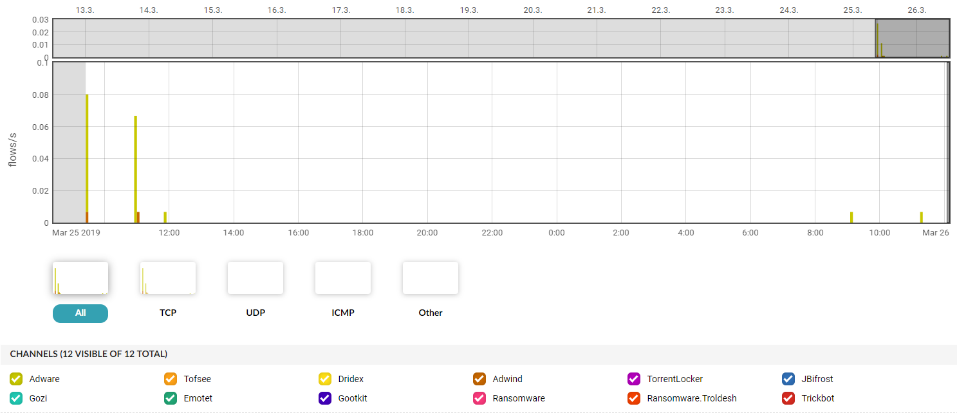Screen dimensions: 957x413
Task: Disable the Gozi channel checkbox
Action: (x=16, y=398)
